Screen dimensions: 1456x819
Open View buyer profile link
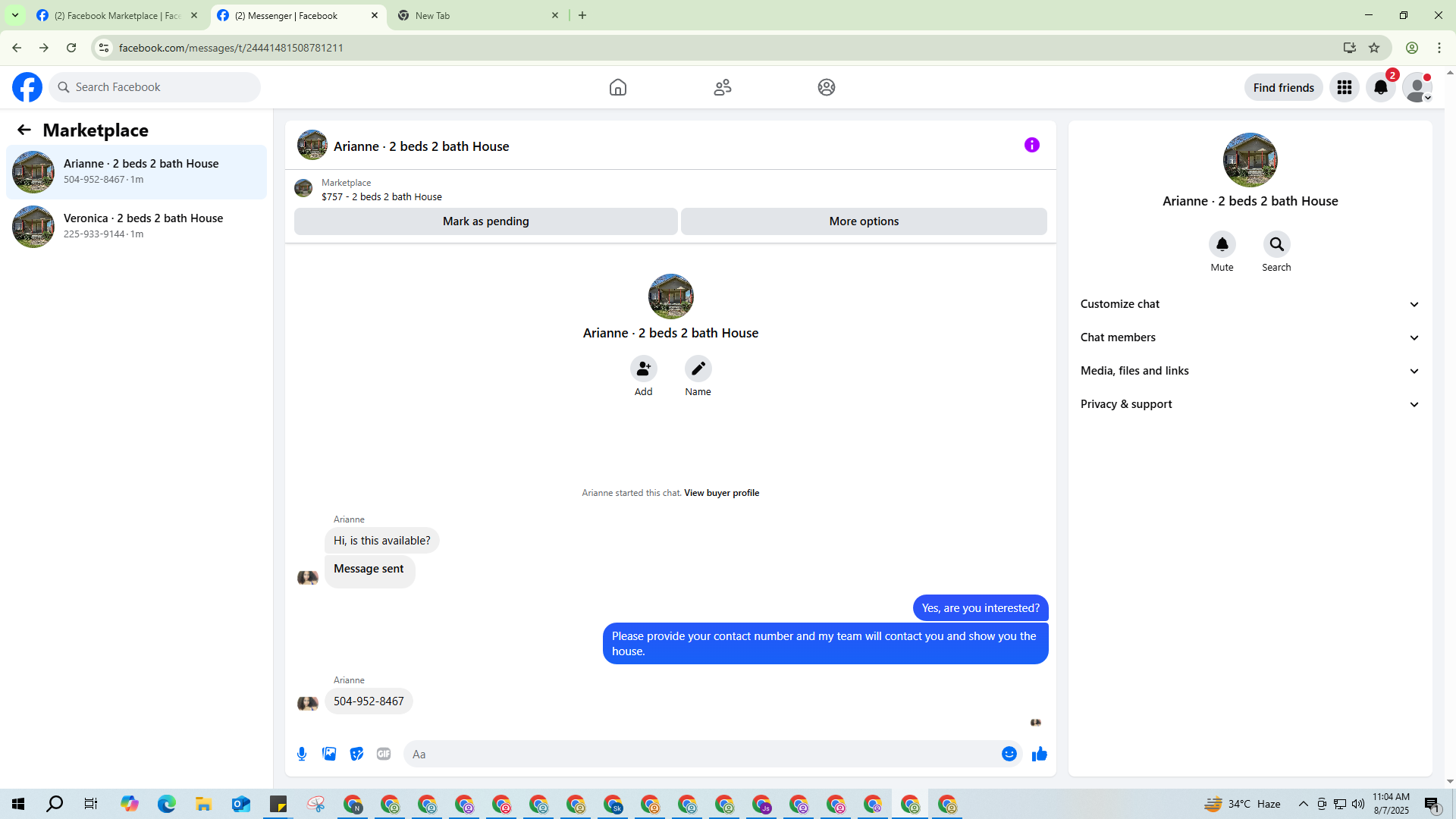(x=722, y=493)
